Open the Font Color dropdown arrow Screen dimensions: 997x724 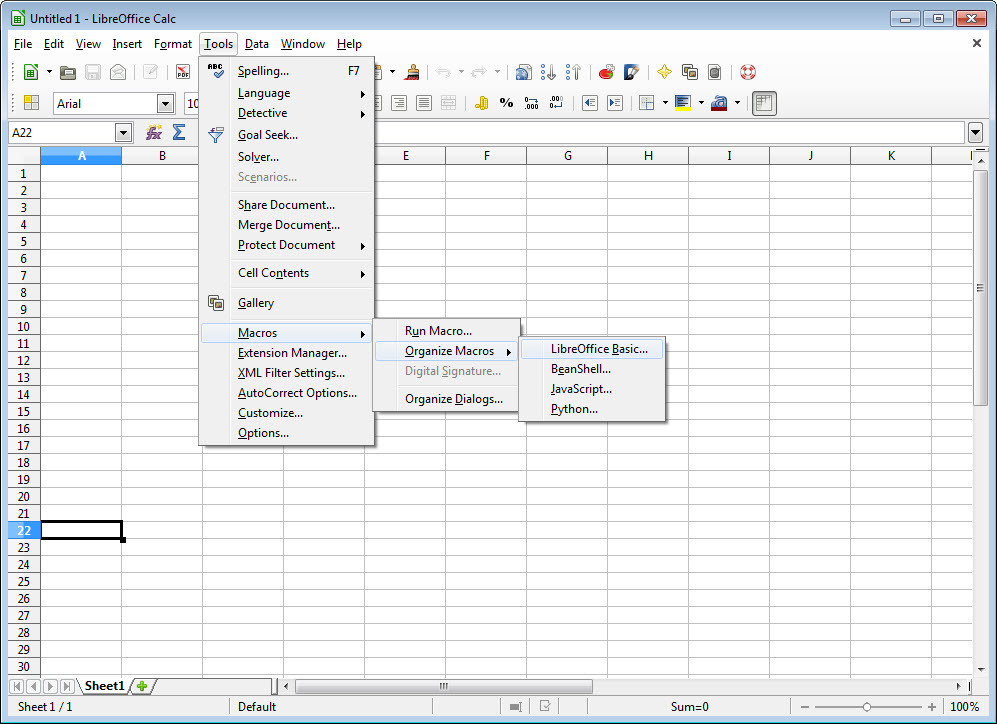[738, 102]
